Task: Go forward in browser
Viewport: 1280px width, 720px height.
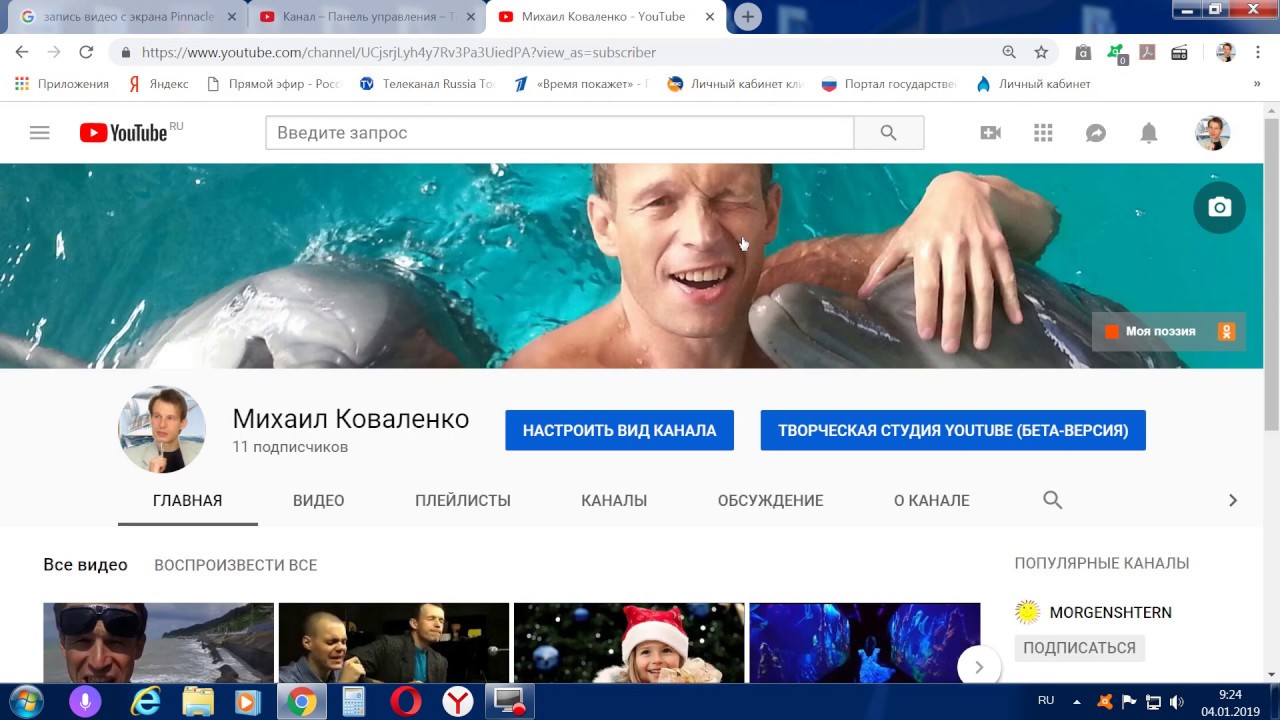Action: coord(54,52)
